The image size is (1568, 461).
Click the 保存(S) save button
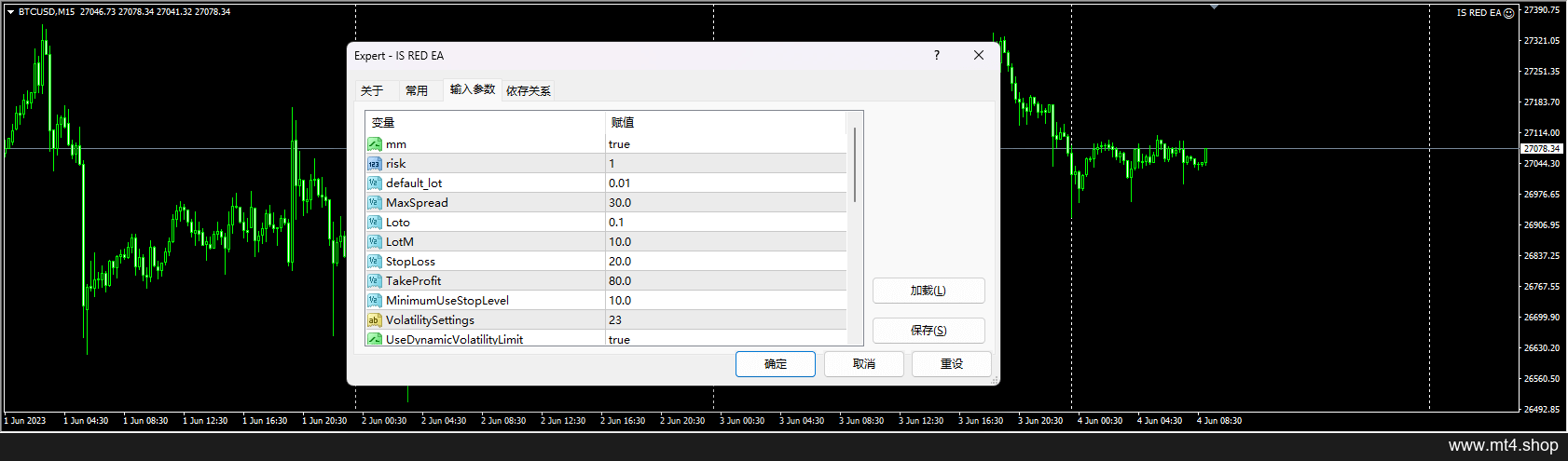coord(928,331)
